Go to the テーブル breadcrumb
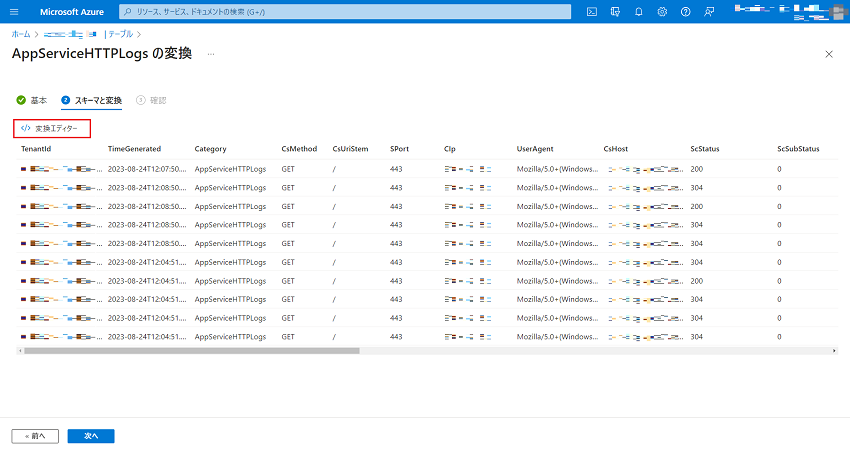Image resolution: width=850 pixels, height=455 pixels. pos(120,34)
